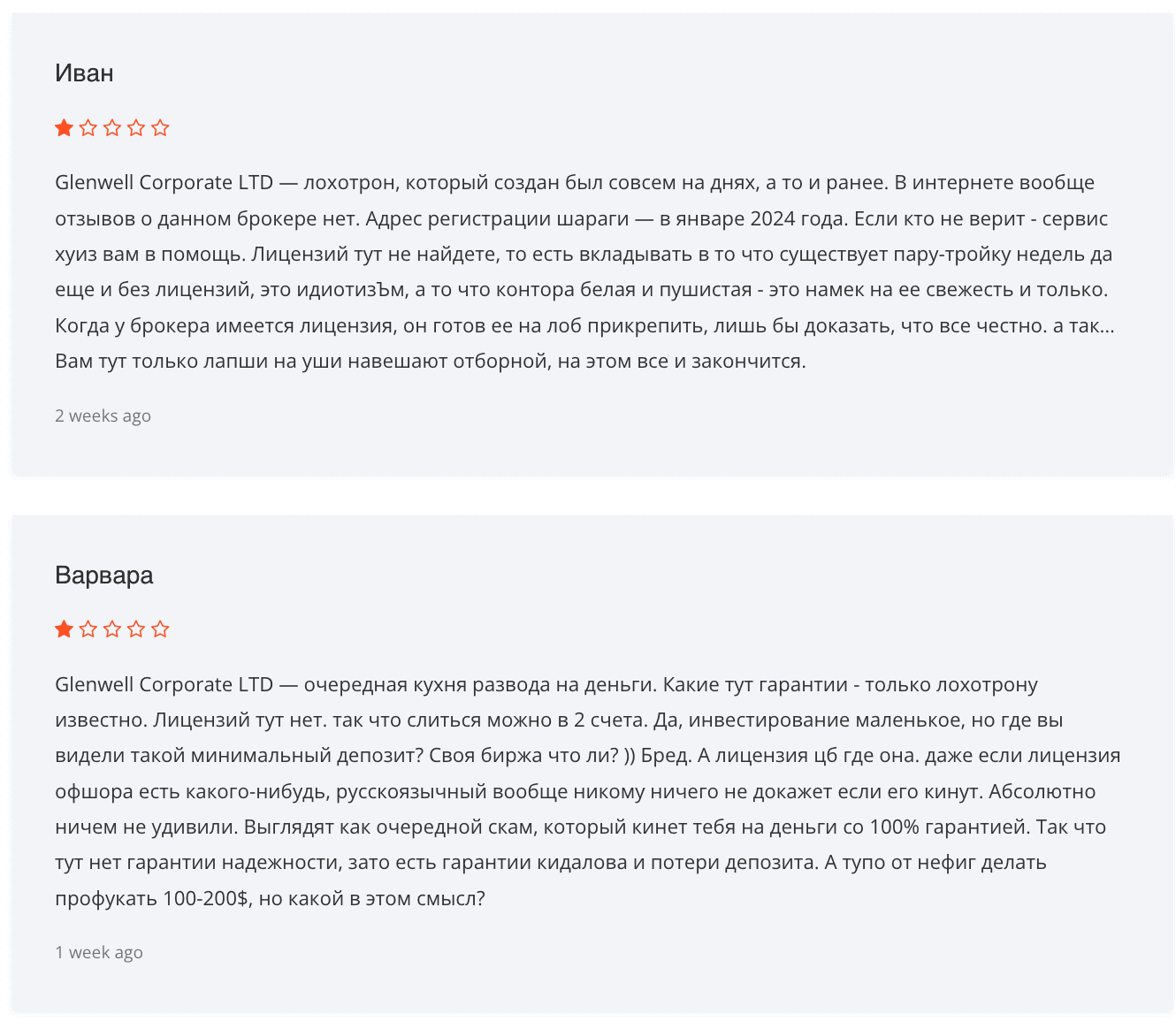
Task: Click the first filled star in Иван's rating
Action: pyautogui.click(x=64, y=128)
